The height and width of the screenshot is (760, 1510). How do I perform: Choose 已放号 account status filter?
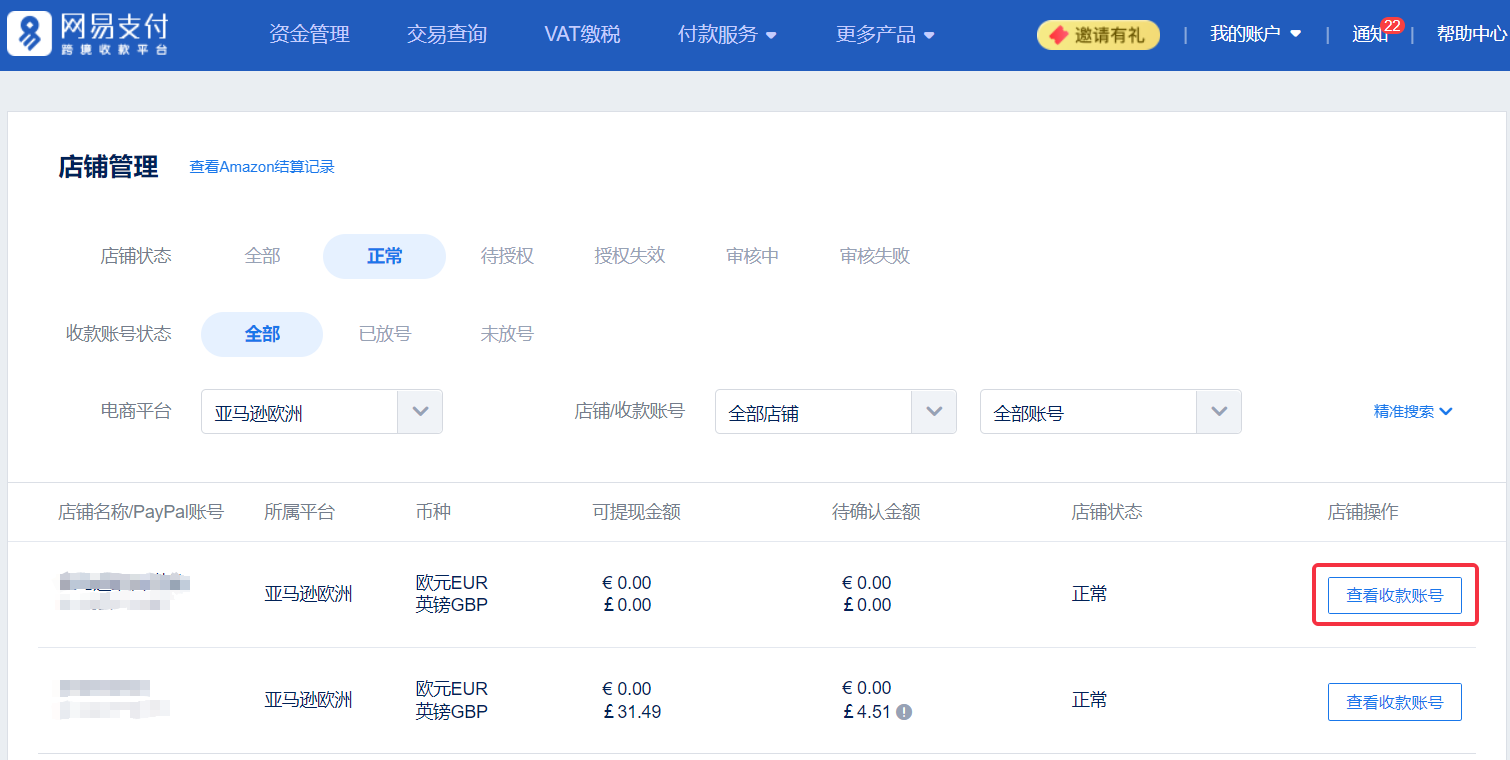click(x=384, y=334)
